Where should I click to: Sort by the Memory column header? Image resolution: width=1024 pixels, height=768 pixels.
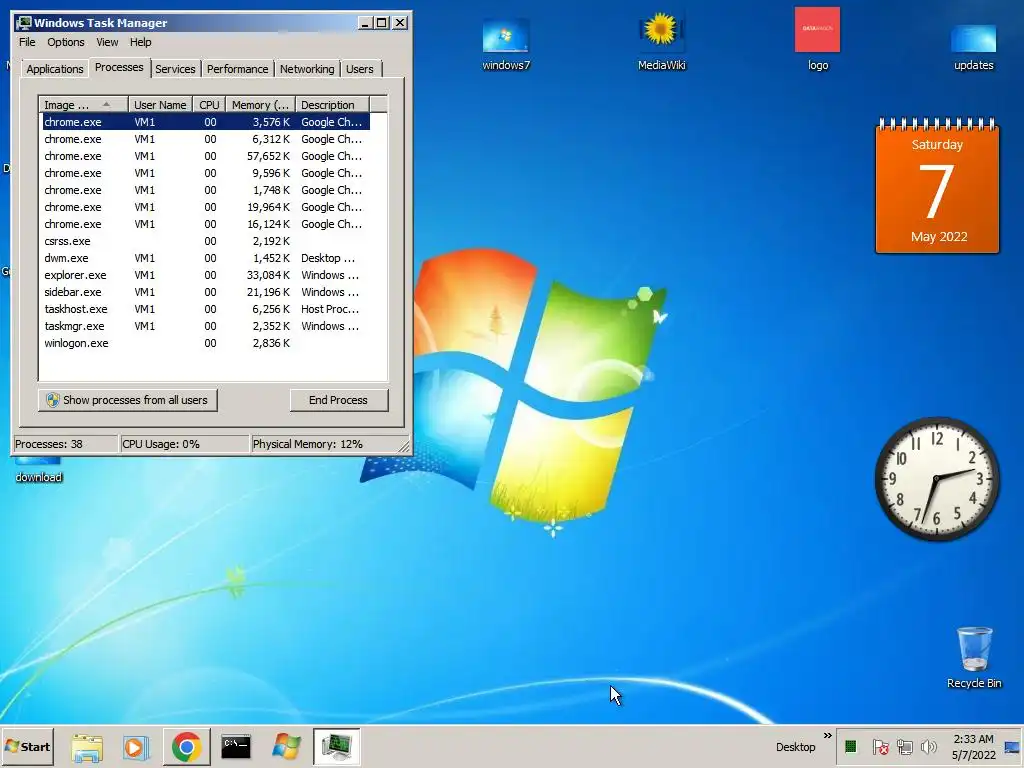[261, 104]
